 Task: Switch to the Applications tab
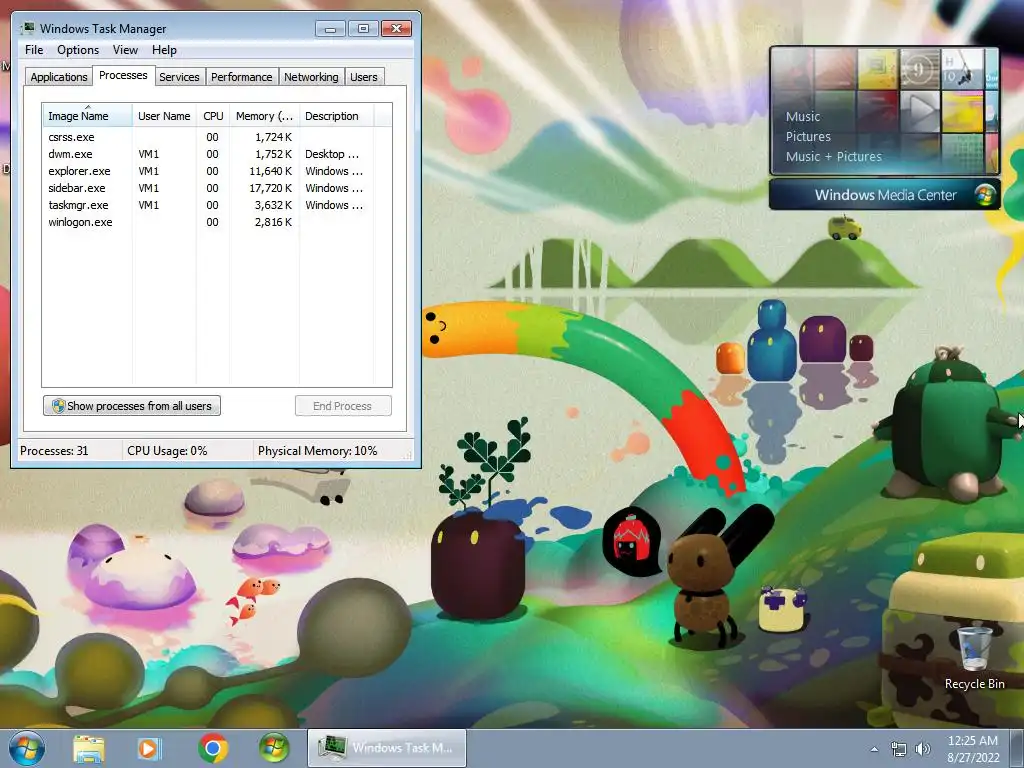coord(59,77)
